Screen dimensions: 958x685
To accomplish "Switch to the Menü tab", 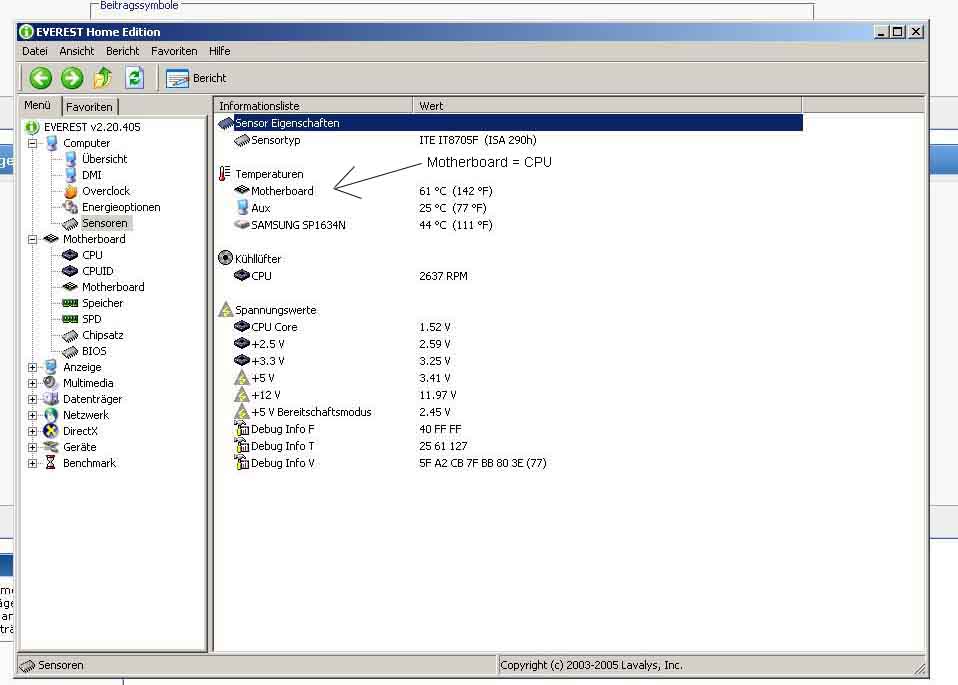I will 38,105.
